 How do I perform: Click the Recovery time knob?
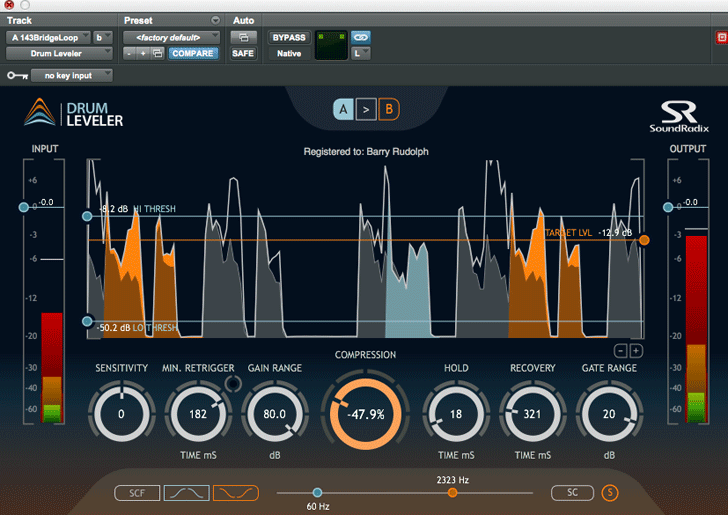[532, 414]
